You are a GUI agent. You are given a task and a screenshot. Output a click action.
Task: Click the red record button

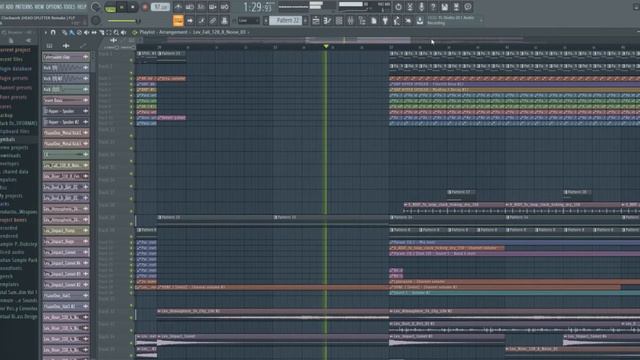point(144,7)
